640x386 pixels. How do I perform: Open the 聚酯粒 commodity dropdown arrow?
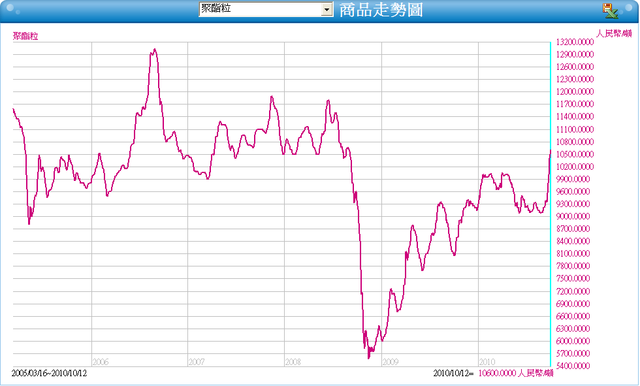[327, 10]
